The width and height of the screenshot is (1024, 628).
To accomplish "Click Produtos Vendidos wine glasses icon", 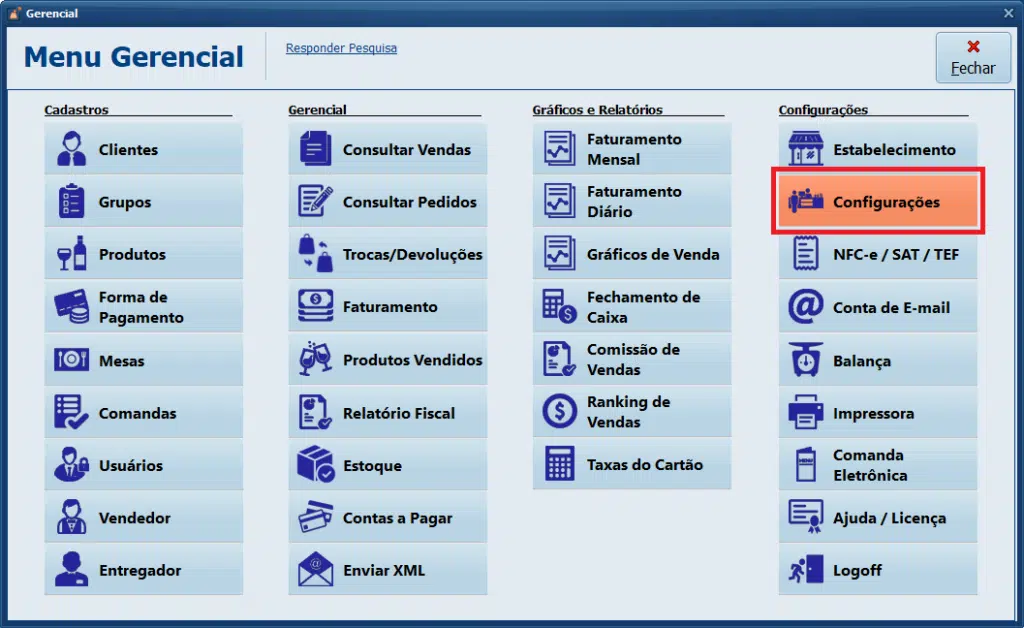I will tap(315, 359).
